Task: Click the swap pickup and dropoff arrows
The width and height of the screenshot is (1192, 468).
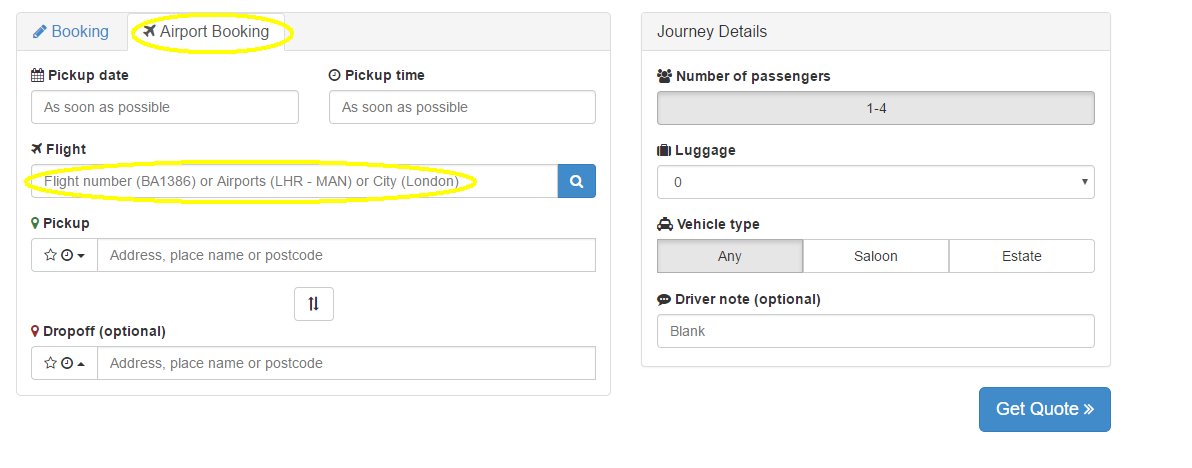Action: pos(314,305)
